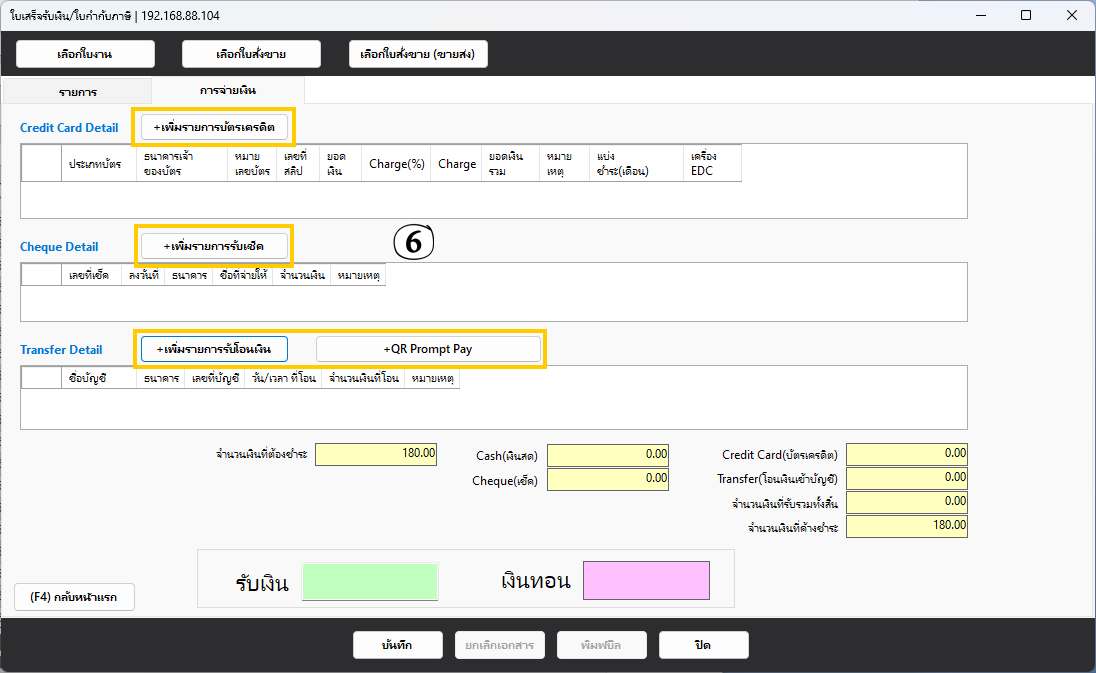Click the บันทึก save button
Screen dimensions: 1096x673
397,645
